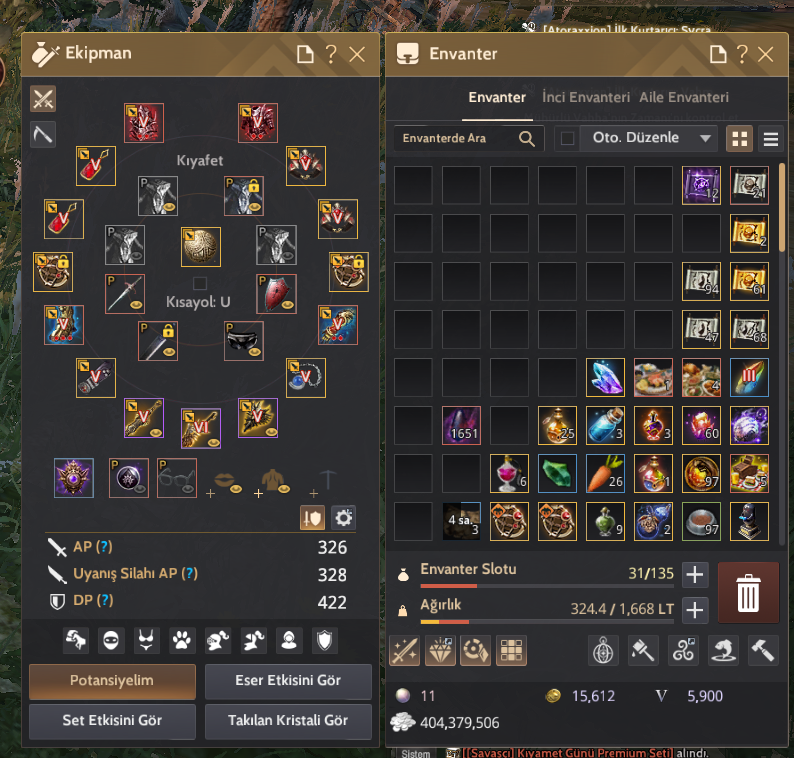
Task: Expand the Oto. Düzenle dropdown
Action: pyautogui.click(x=705, y=138)
